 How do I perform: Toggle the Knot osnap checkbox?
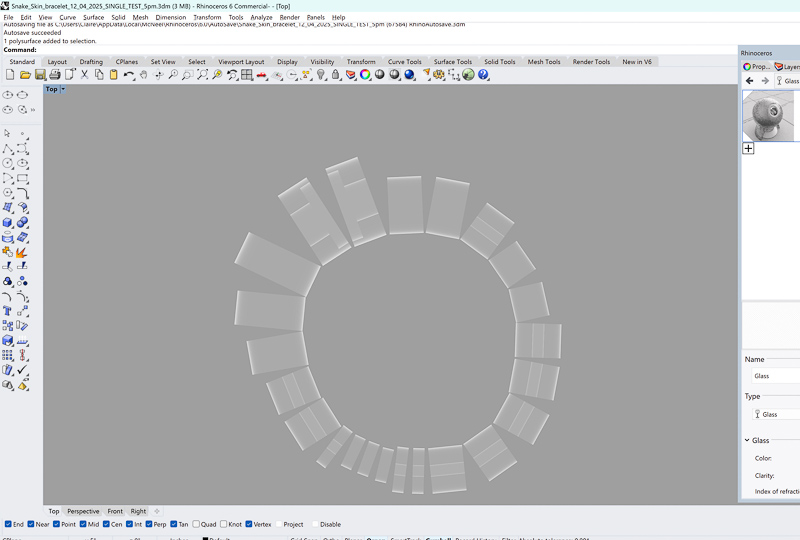[x=224, y=524]
